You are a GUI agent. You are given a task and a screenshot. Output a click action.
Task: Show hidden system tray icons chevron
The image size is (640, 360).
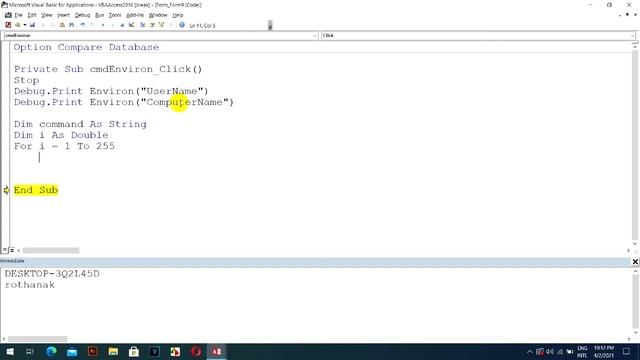pyautogui.click(x=529, y=352)
